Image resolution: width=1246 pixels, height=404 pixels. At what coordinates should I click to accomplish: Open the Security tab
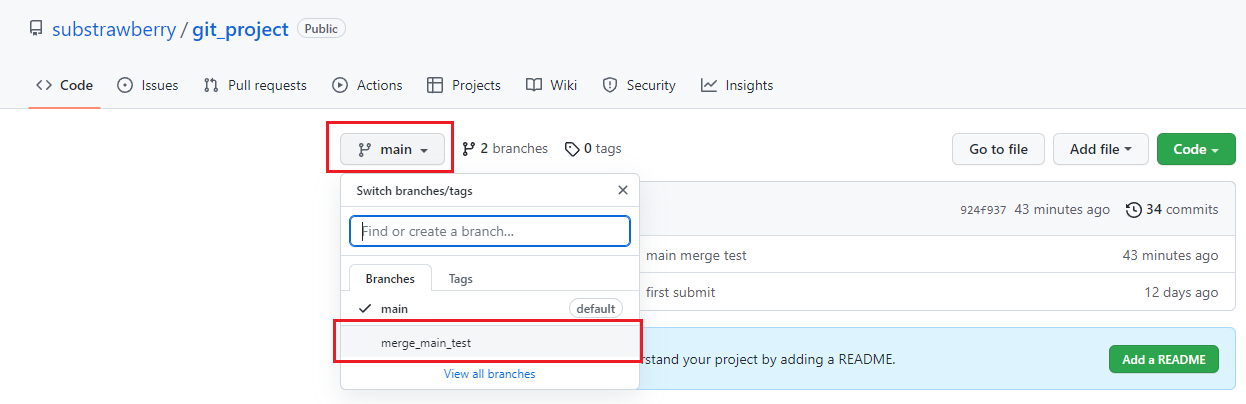tap(639, 85)
